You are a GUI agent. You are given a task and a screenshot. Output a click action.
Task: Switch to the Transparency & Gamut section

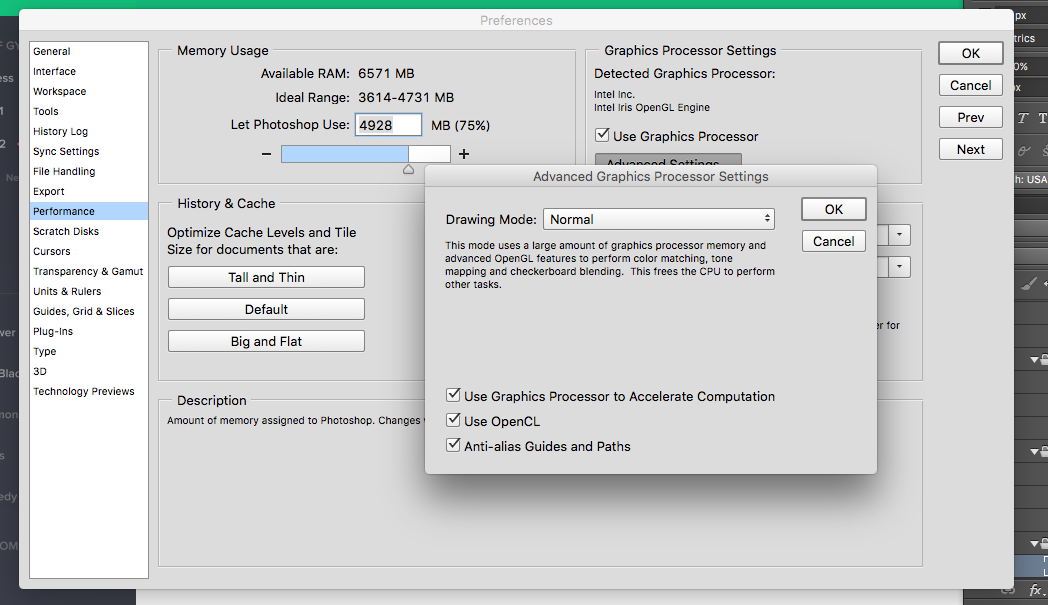[88, 271]
